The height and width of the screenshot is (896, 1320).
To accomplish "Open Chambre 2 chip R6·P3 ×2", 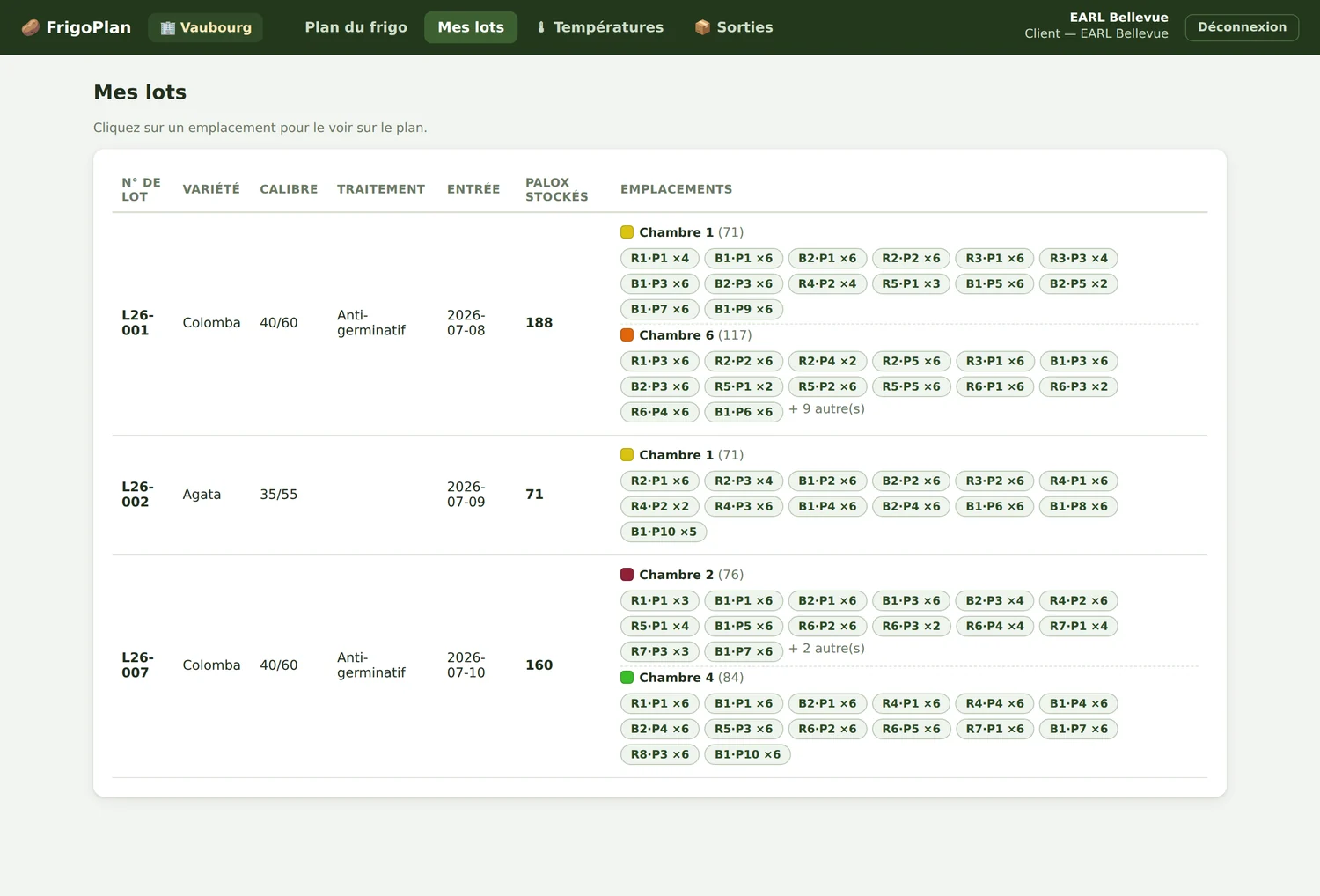I will [911, 626].
